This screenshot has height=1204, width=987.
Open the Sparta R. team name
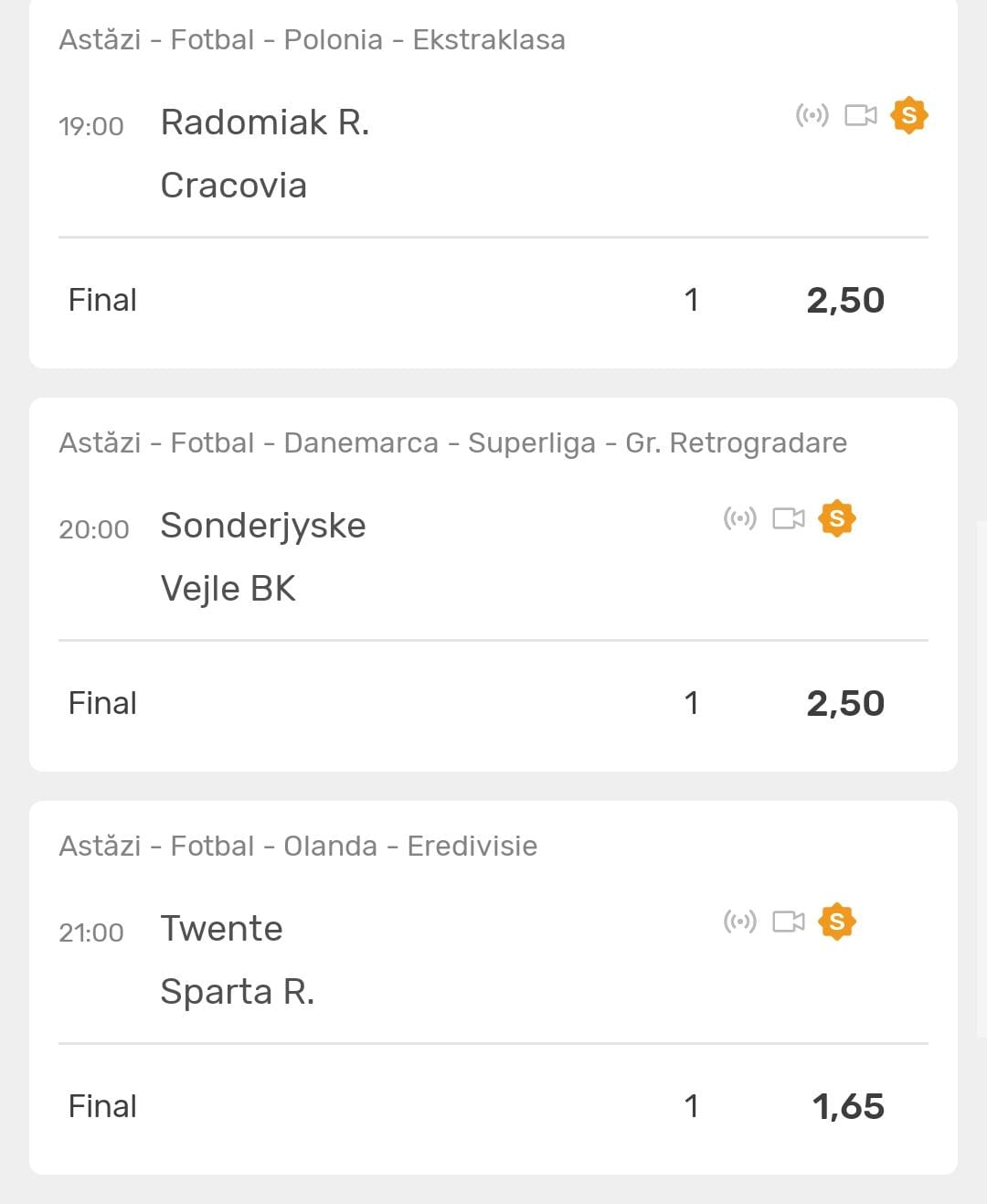238,992
